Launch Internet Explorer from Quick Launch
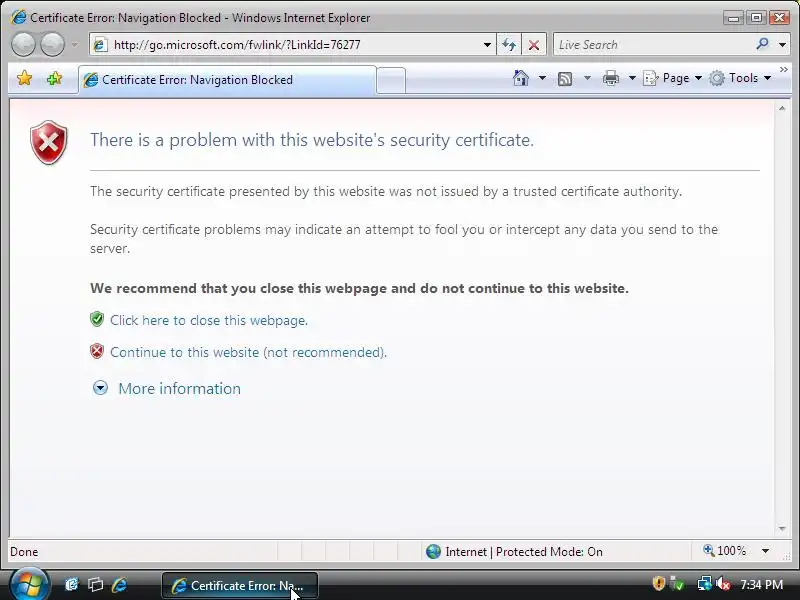This screenshot has width=800, height=600. [x=119, y=584]
